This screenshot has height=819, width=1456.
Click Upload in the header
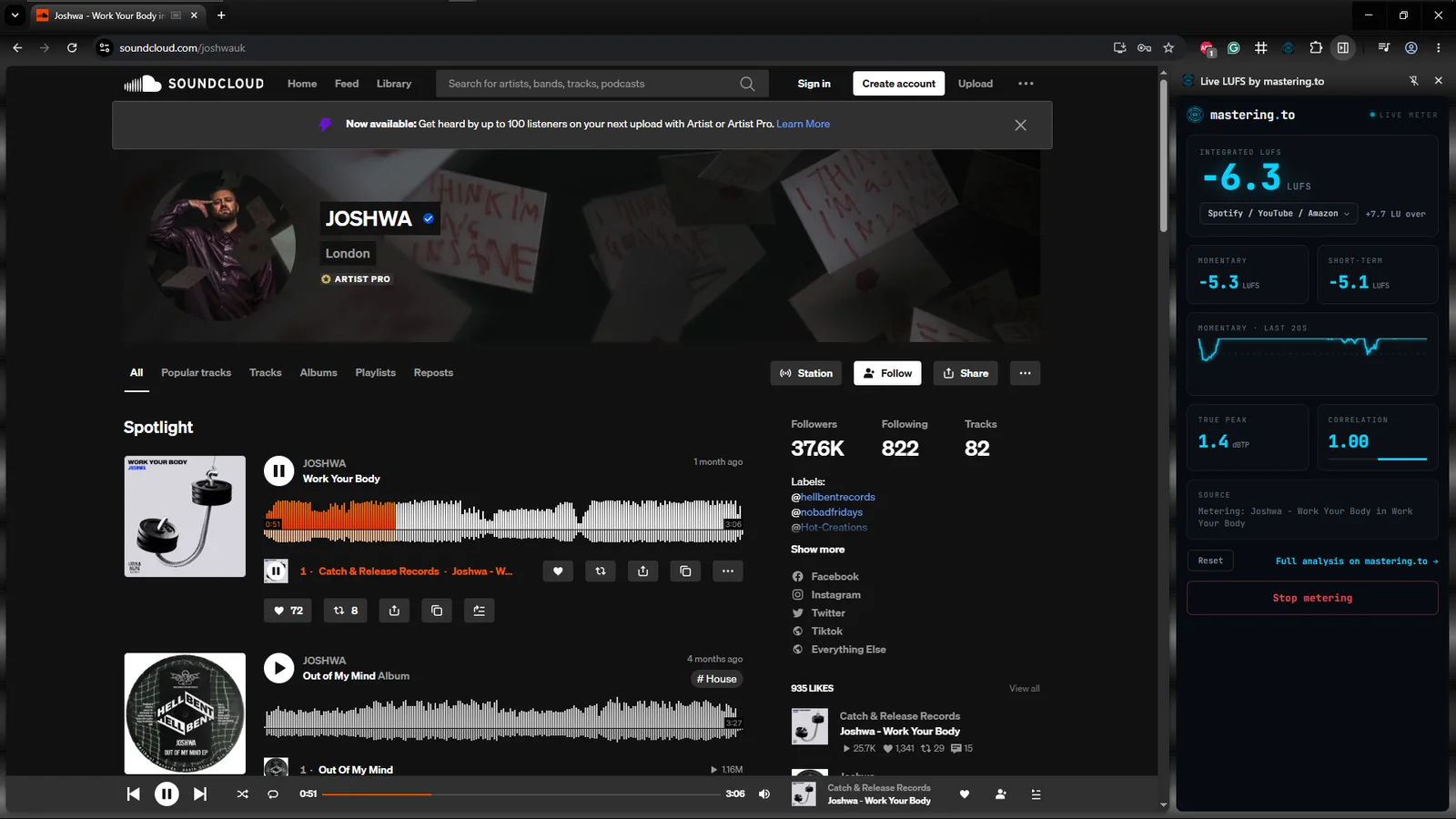[x=976, y=84]
